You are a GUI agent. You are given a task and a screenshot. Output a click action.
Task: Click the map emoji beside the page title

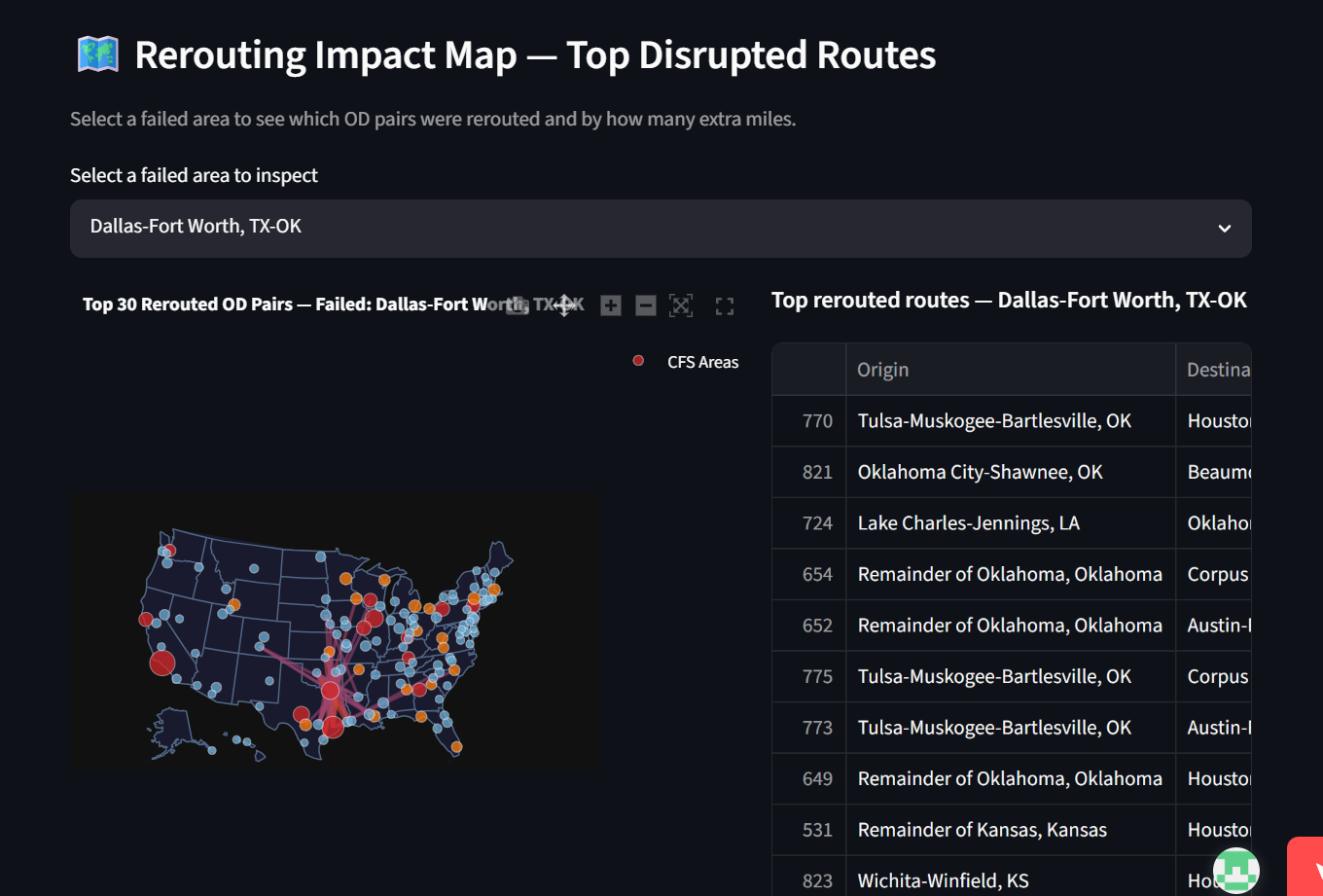point(97,54)
